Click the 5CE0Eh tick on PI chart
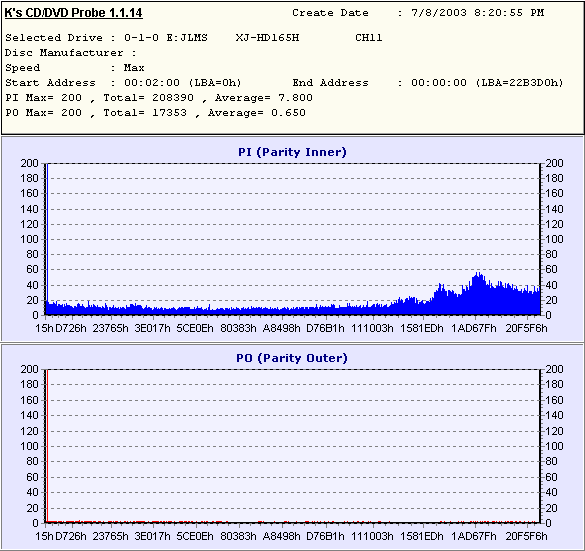Image resolution: width=585 pixels, height=551 pixels. pos(195,328)
